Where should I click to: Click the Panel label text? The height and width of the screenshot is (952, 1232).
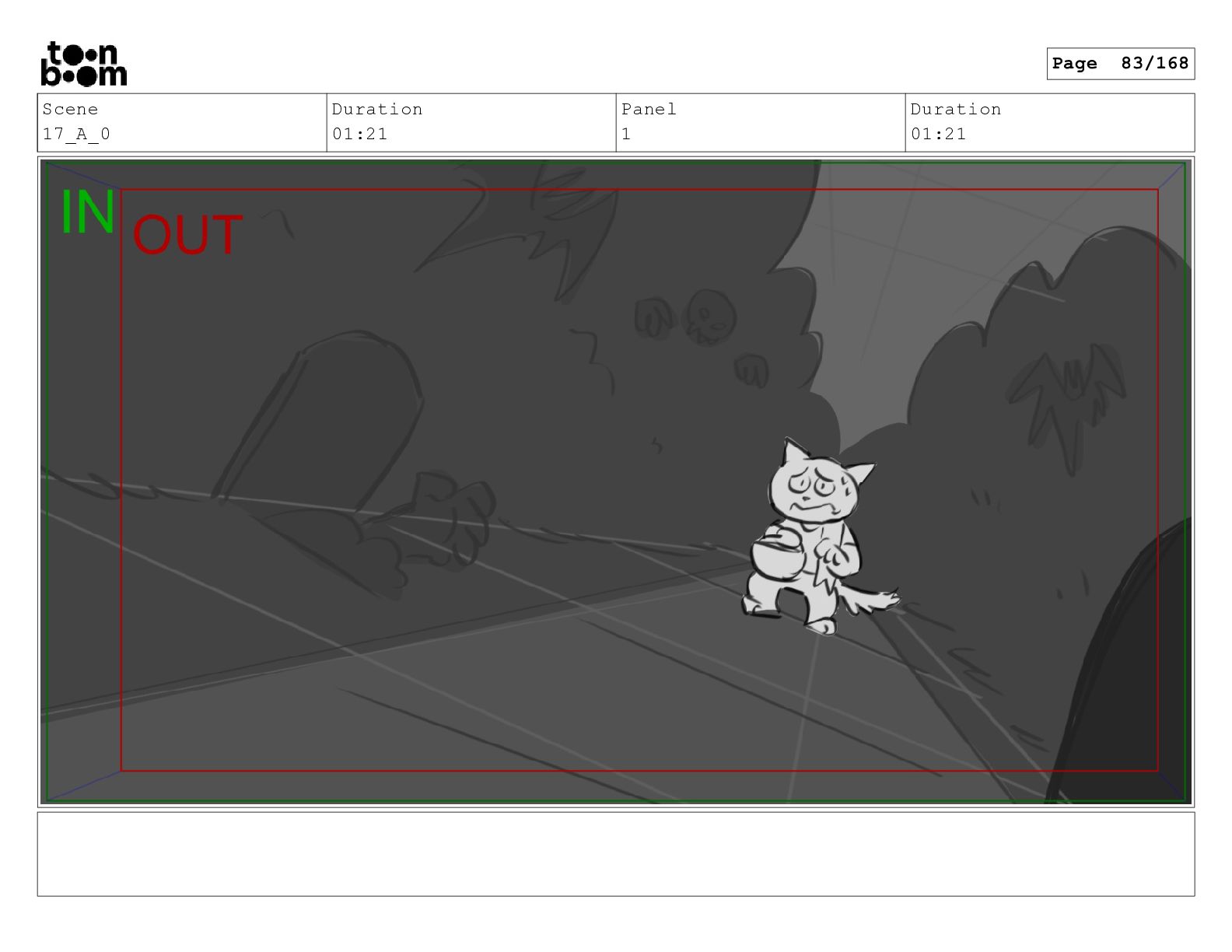[x=649, y=110]
